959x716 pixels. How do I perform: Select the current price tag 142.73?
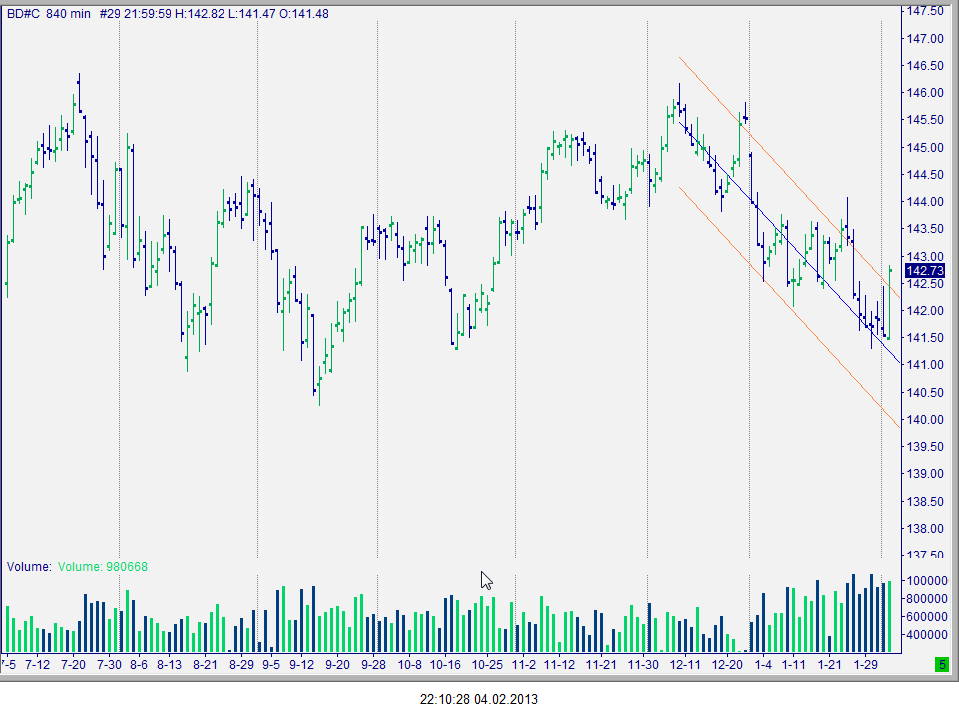pyautogui.click(x=925, y=271)
